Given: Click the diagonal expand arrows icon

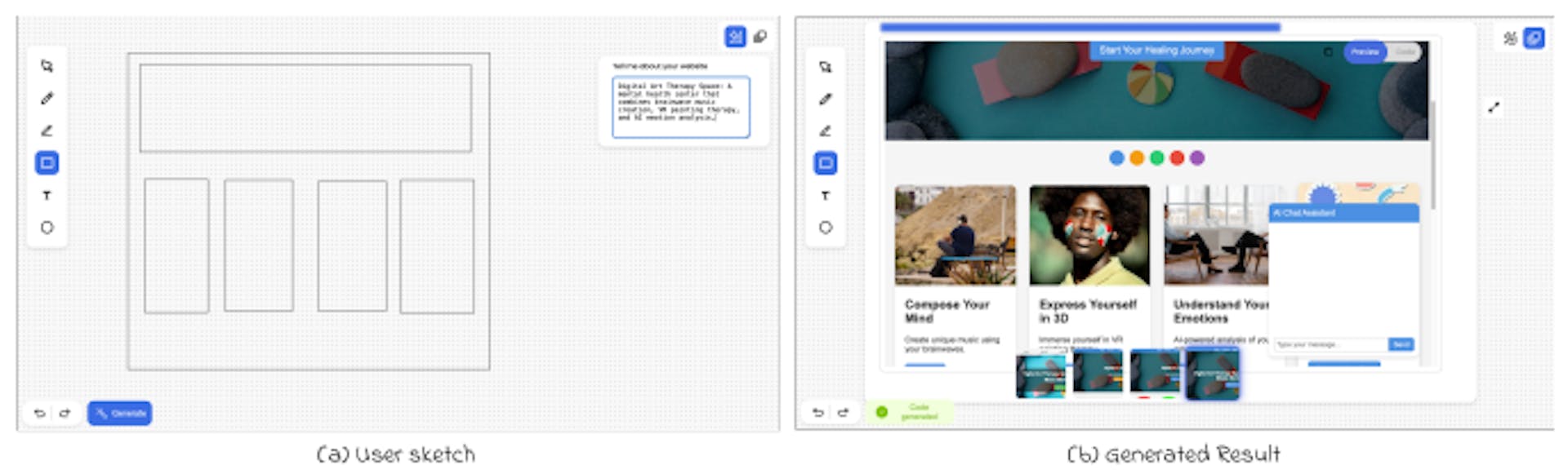Looking at the screenshot, I should tap(1494, 107).
